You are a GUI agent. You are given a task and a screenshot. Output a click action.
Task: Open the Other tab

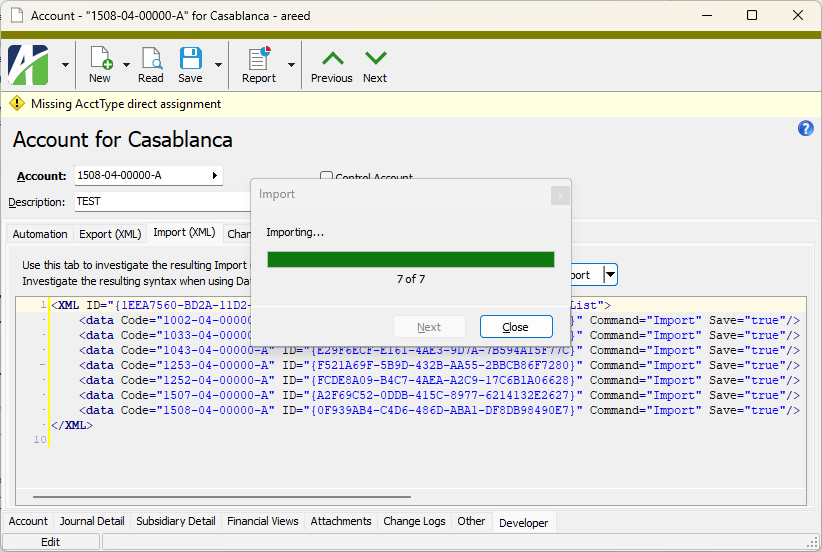coord(471,521)
